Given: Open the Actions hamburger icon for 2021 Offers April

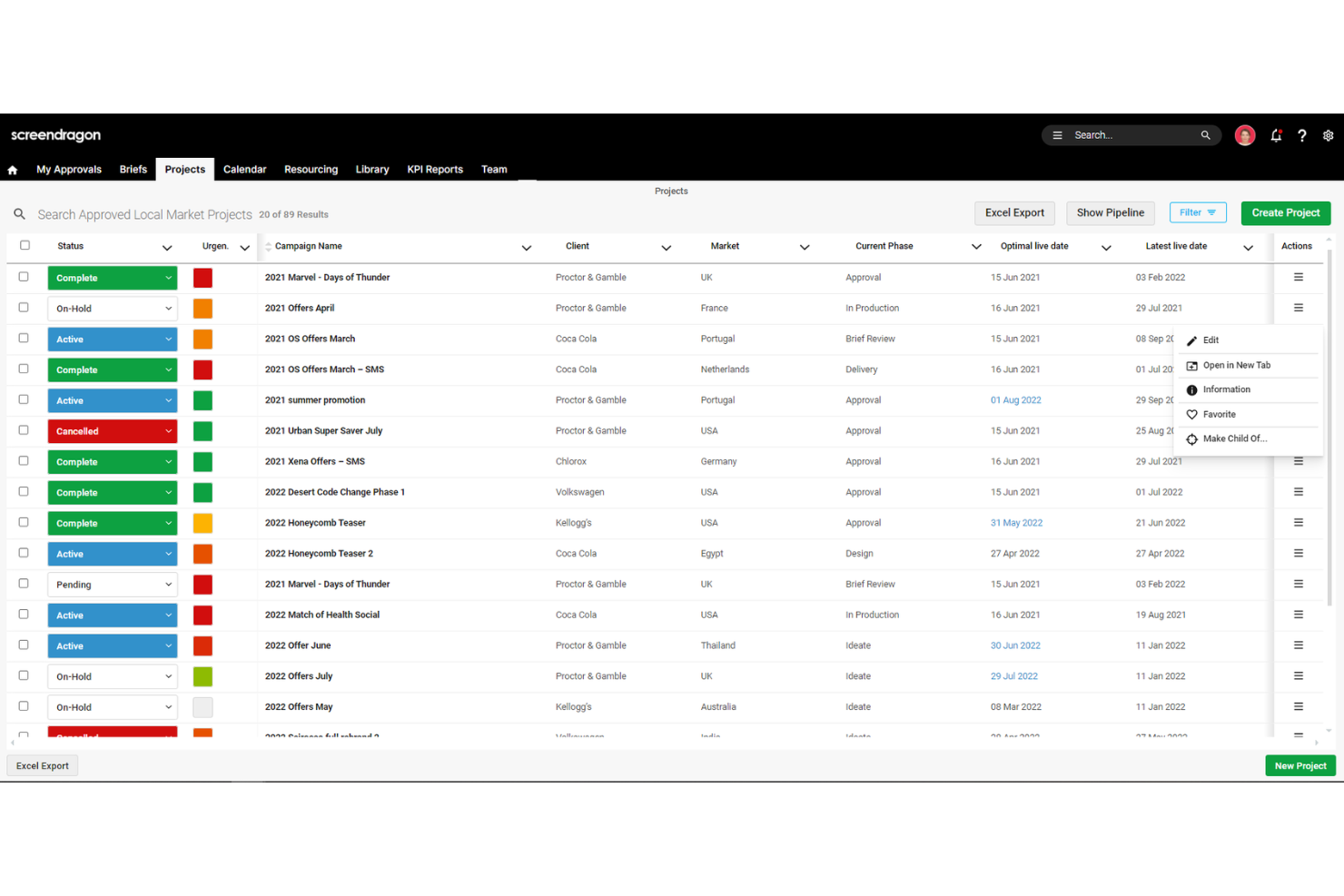Looking at the screenshot, I should tap(1298, 308).
